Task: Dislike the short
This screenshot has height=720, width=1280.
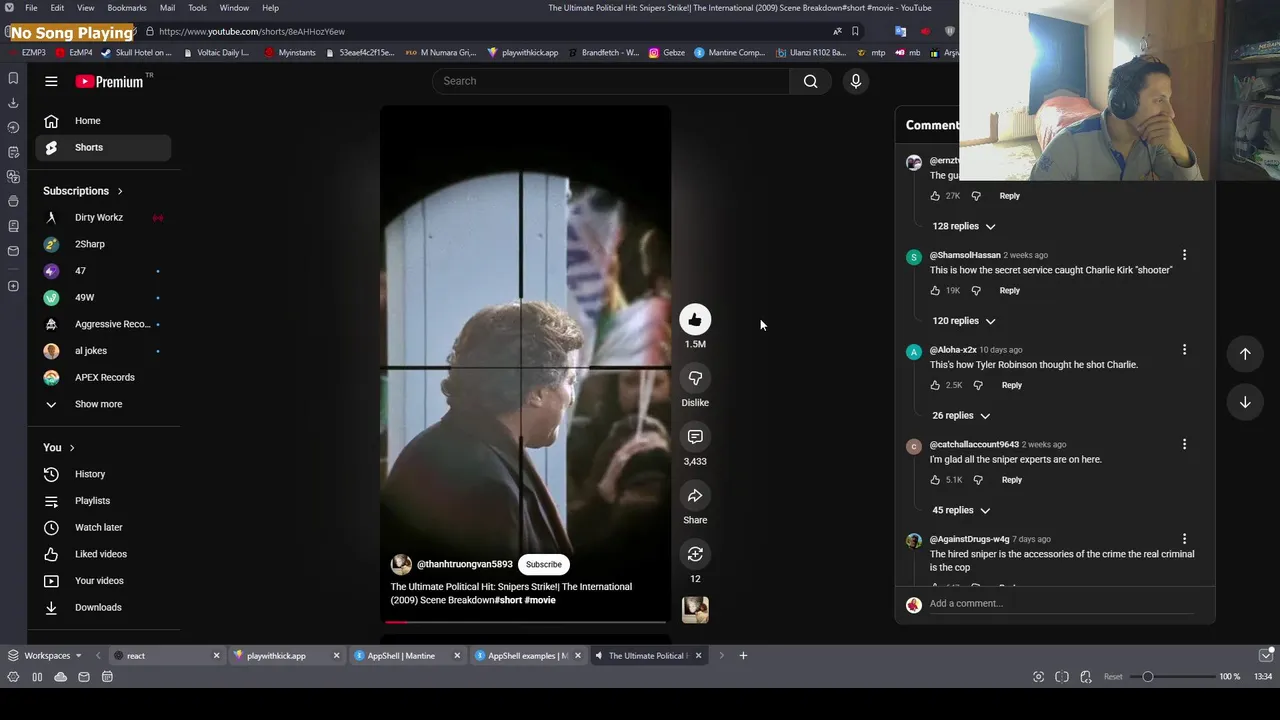Action: tap(695, 378)
